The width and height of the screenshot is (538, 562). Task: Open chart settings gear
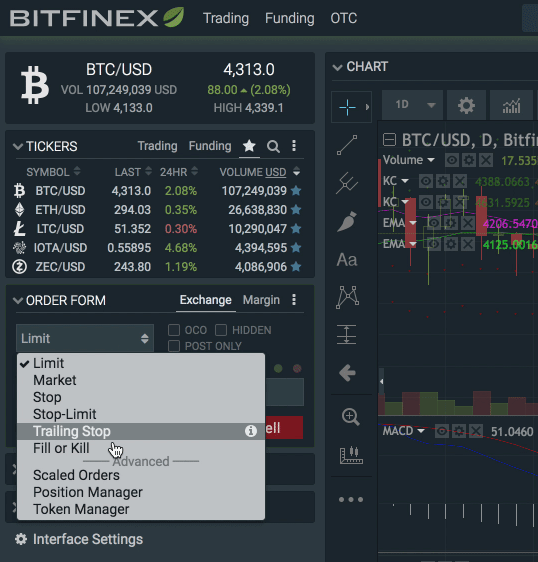click(466, 105)
